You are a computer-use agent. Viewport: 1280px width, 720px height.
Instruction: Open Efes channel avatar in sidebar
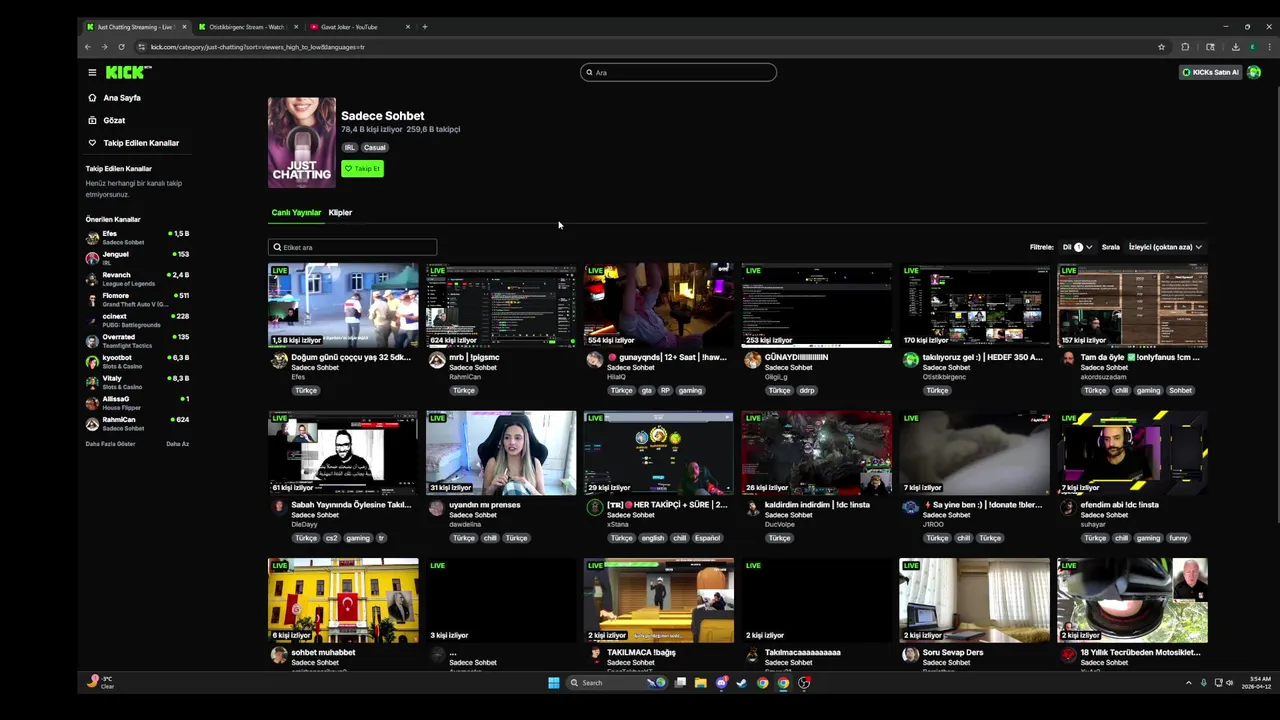(x=93, y=237)
